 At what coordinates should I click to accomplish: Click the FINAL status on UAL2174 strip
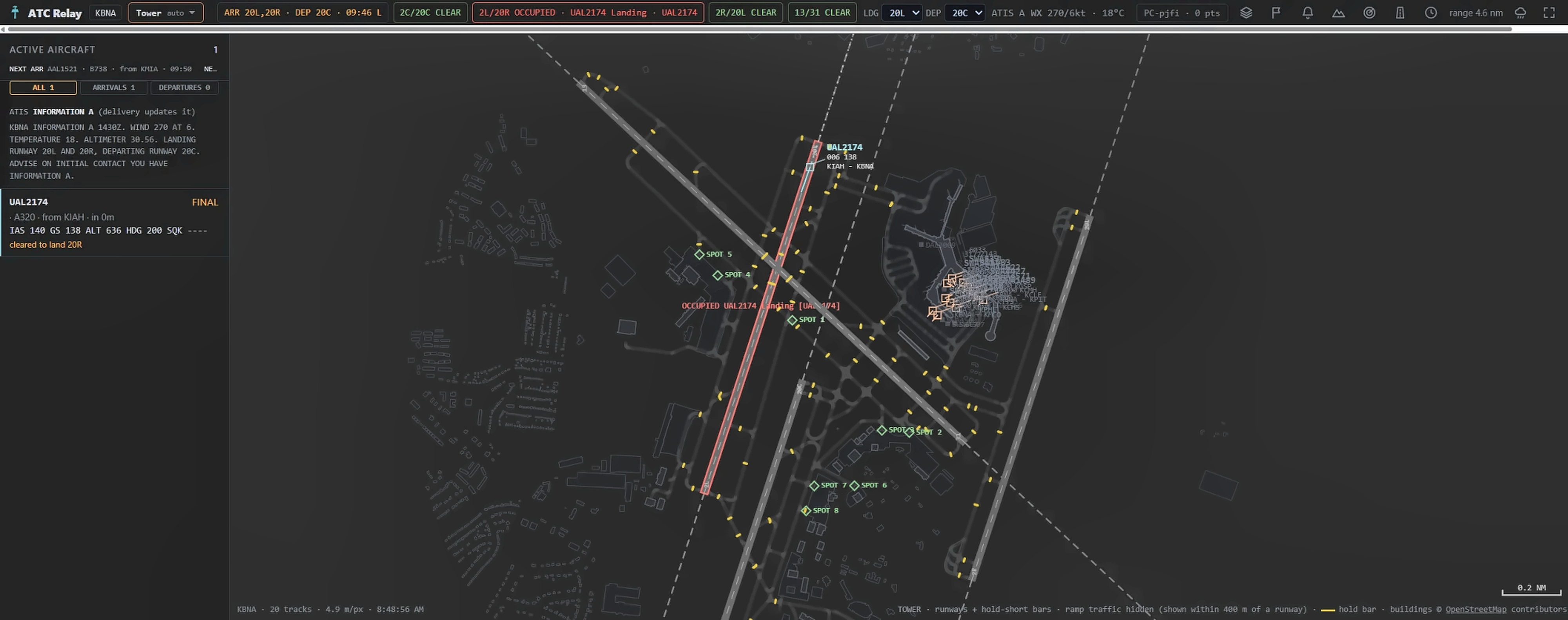(x=205, y=202)
